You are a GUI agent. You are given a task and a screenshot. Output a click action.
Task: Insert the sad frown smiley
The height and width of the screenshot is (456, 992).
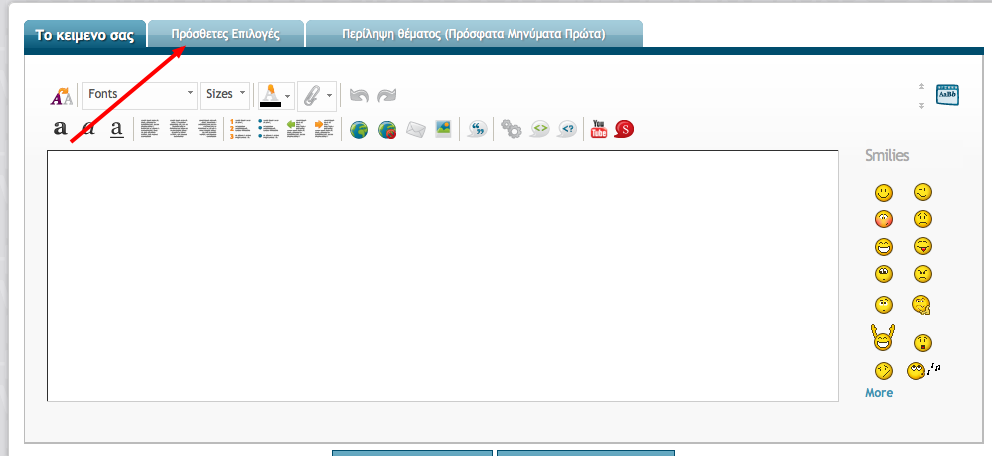922,219
